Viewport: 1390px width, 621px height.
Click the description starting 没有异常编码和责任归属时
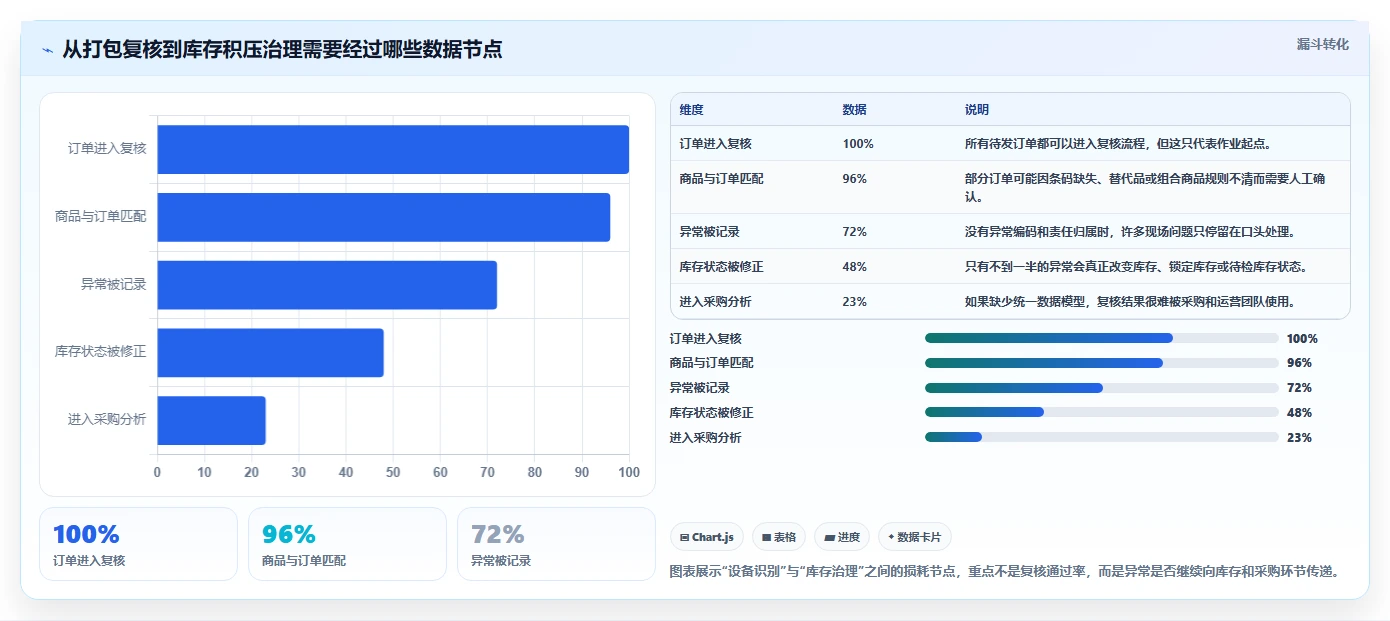coord(1130,232)
